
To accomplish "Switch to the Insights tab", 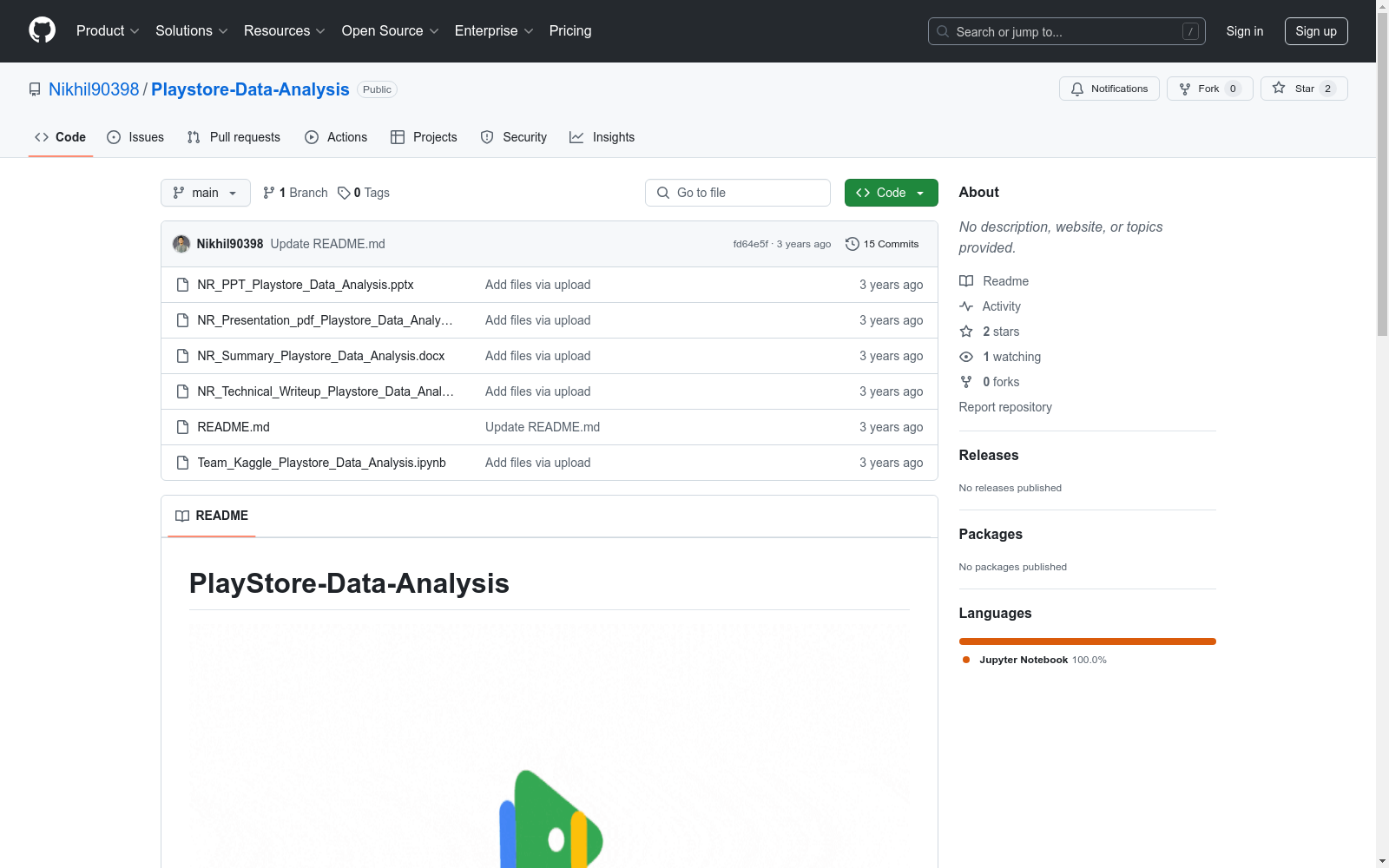I will point(602,137).
